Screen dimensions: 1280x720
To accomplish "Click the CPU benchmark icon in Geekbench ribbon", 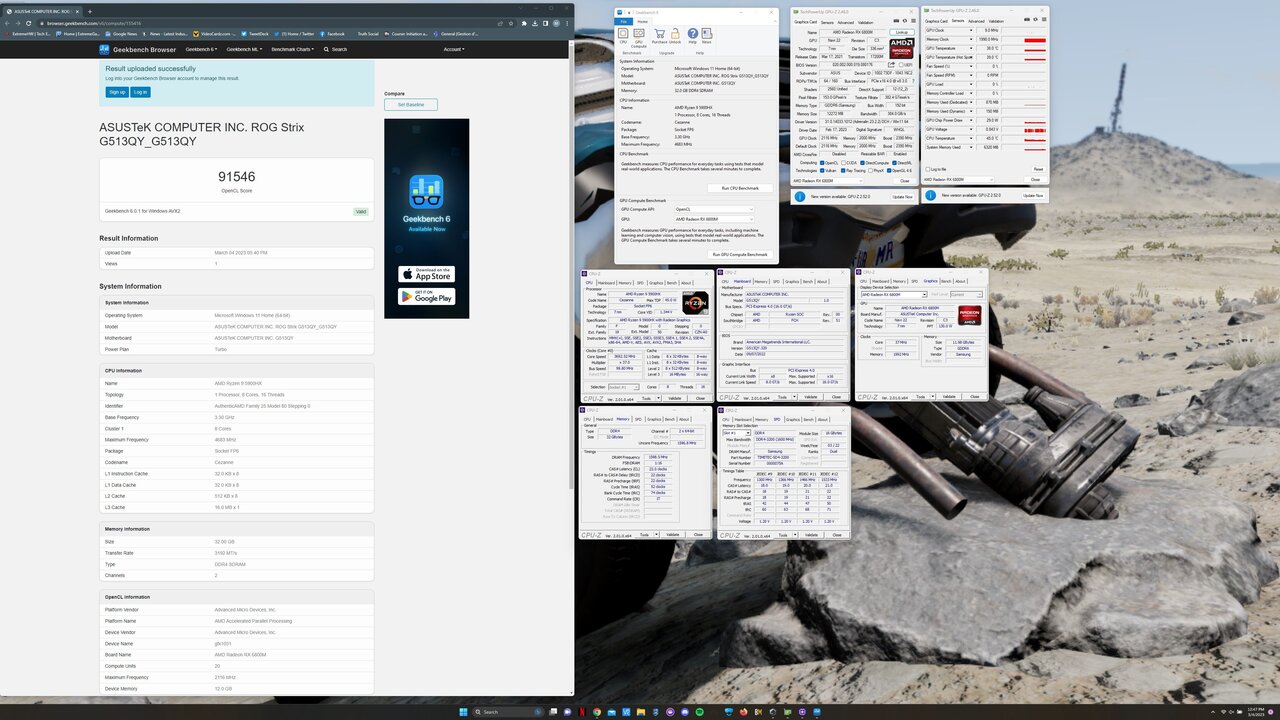I will [623, 34].
